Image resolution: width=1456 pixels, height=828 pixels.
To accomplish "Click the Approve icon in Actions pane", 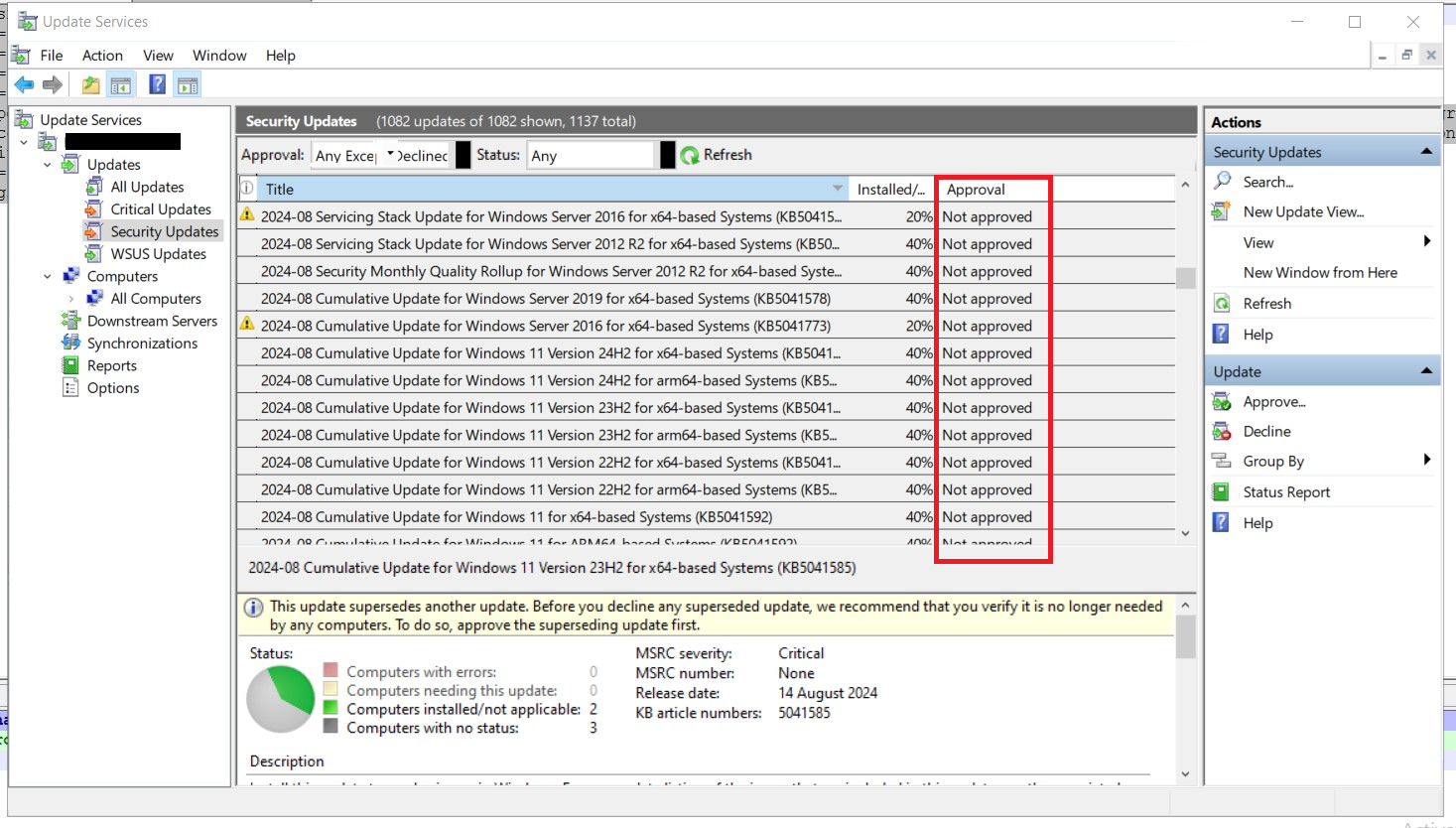I will click(1222, 402).
